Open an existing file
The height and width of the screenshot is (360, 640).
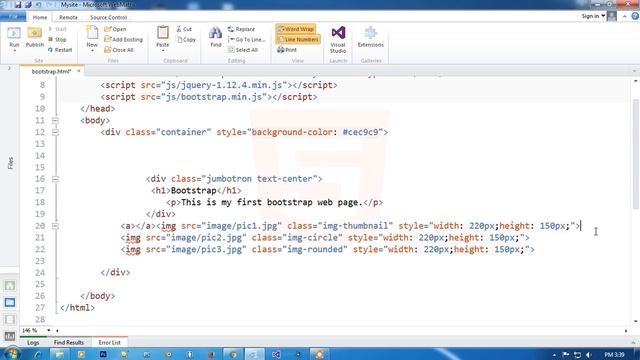tap(115, 29)
